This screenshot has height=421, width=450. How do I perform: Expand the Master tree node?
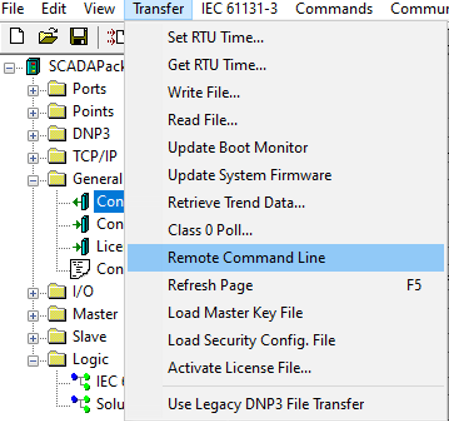tap(33, 315)
